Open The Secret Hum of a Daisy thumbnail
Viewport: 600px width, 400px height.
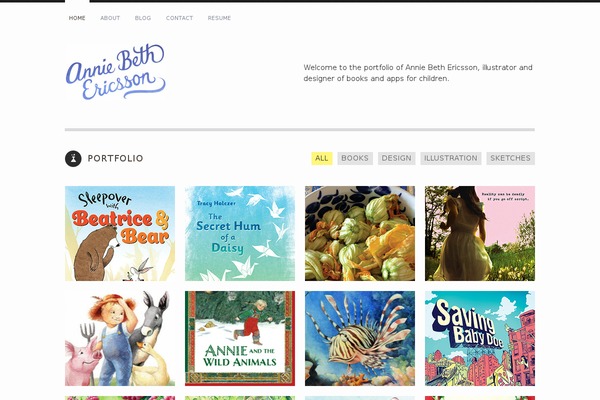(x=240, y=233)
